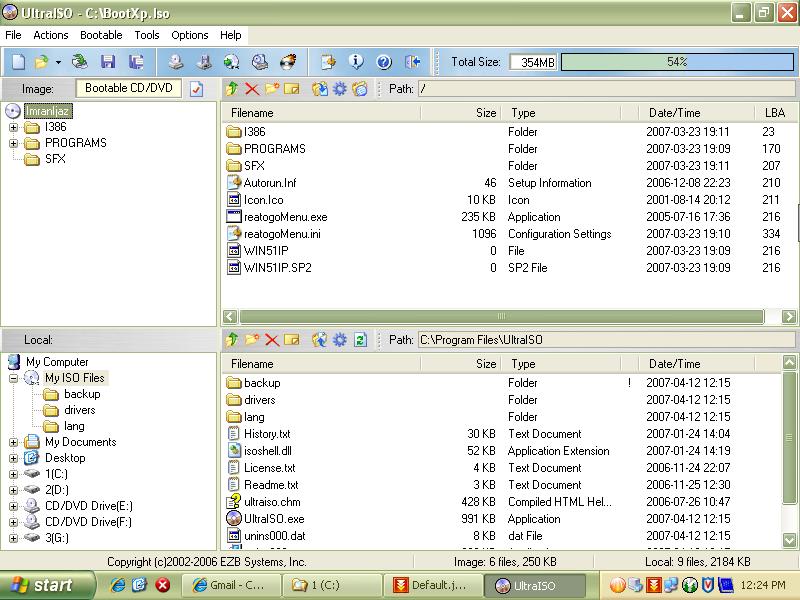This screenshot has width=800, height=600.
Task: Select reatogoMenu.exe in the image file list
Action: [286, 217]
